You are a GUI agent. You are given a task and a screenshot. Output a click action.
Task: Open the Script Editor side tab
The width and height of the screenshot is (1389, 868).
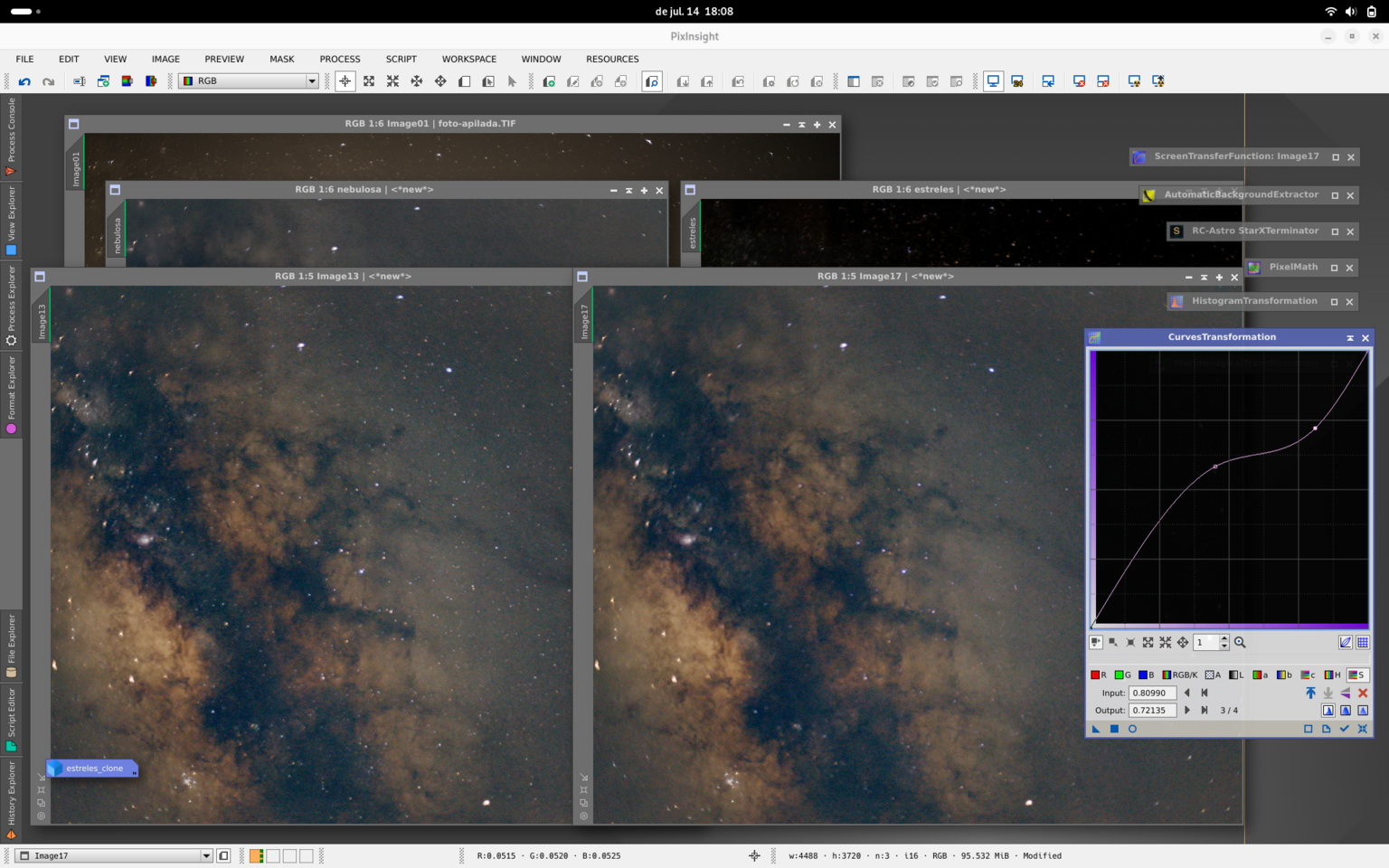tap(11, 720)
